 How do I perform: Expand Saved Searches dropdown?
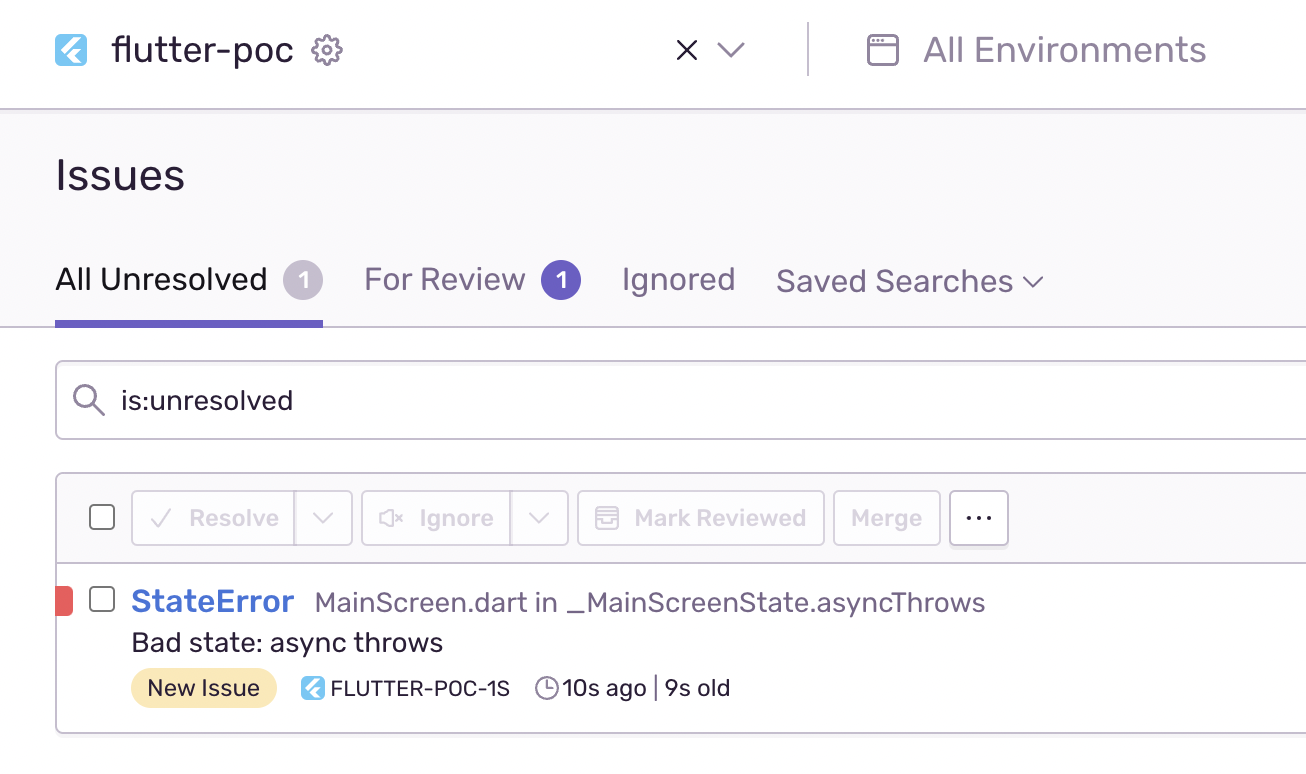[x=910, y=281]
